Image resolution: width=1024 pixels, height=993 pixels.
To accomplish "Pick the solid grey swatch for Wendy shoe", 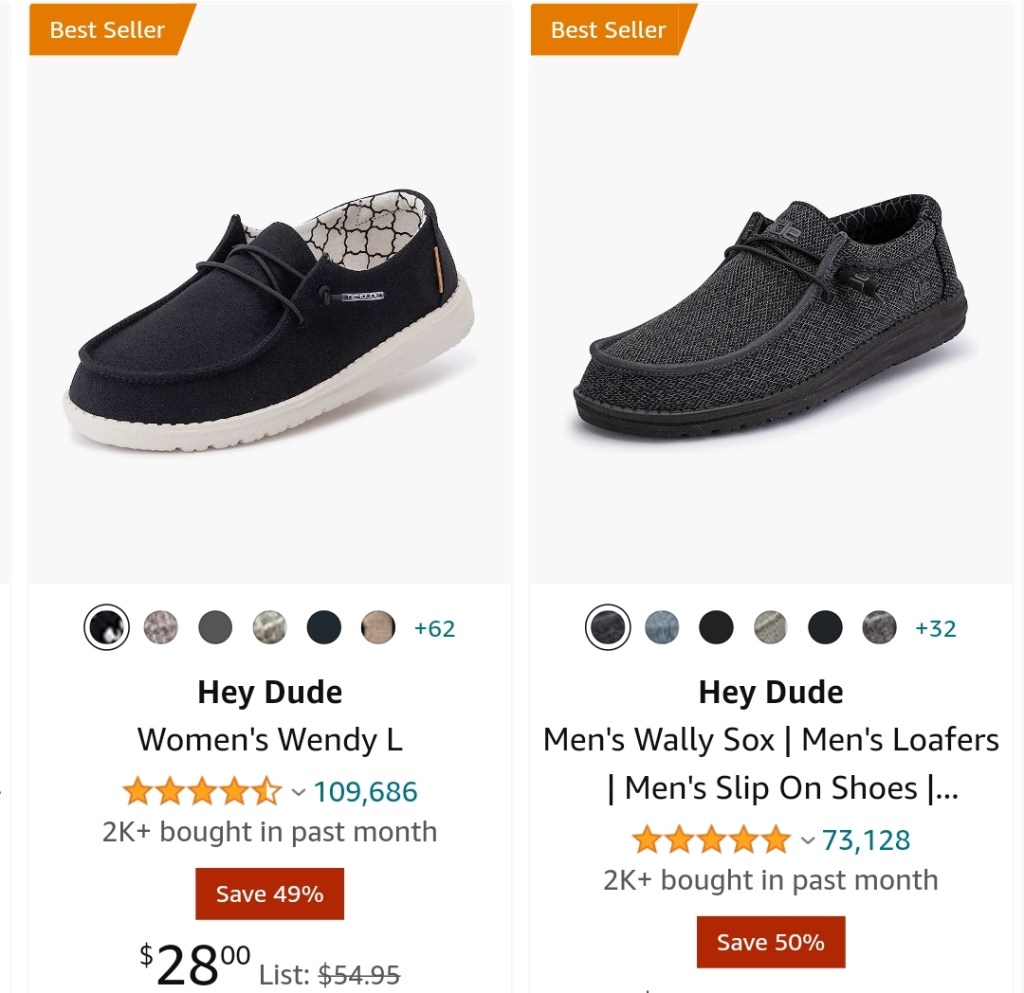I will [215, 627].
